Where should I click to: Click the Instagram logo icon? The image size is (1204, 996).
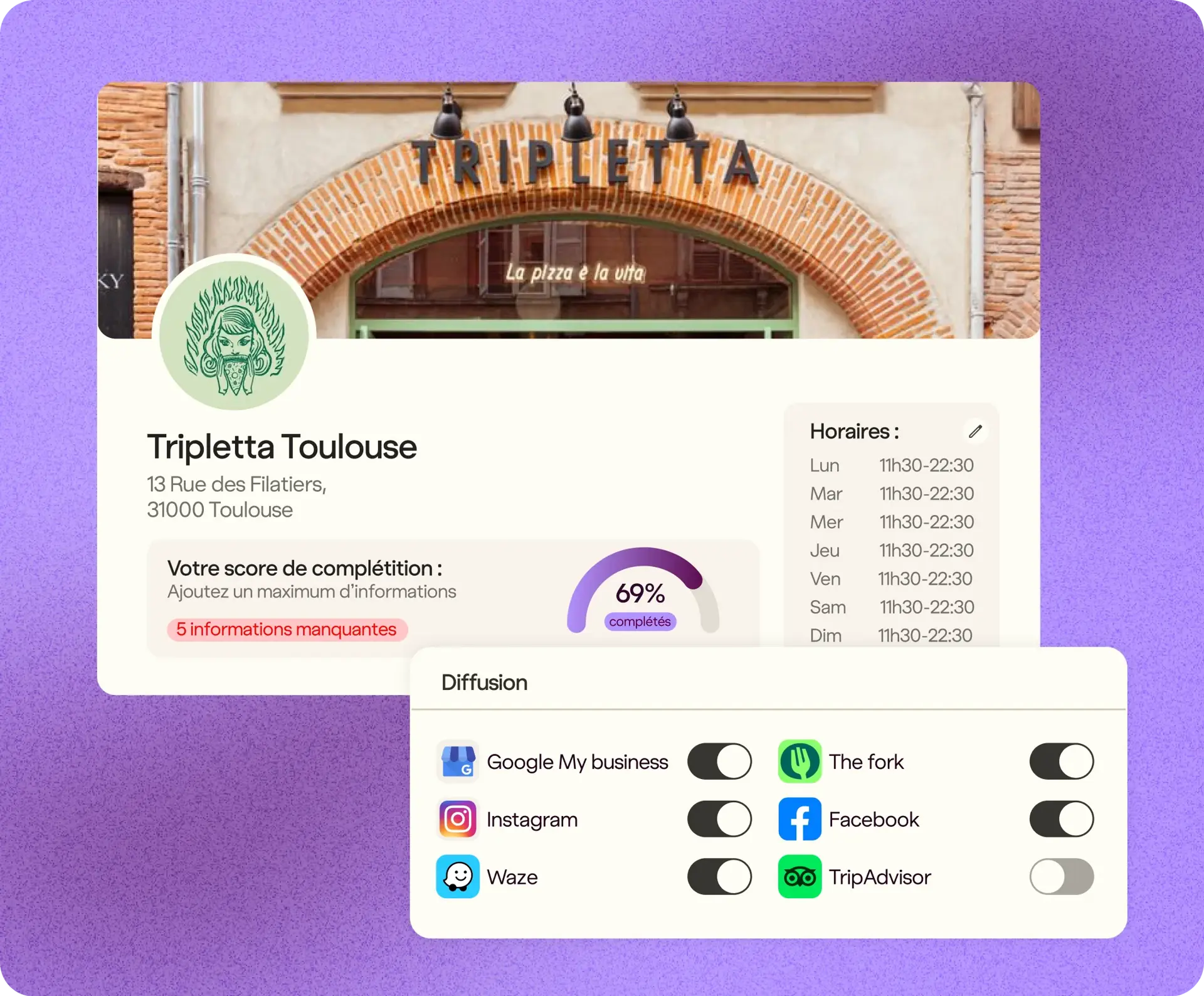pyautogui.click(x=458, y=819)
